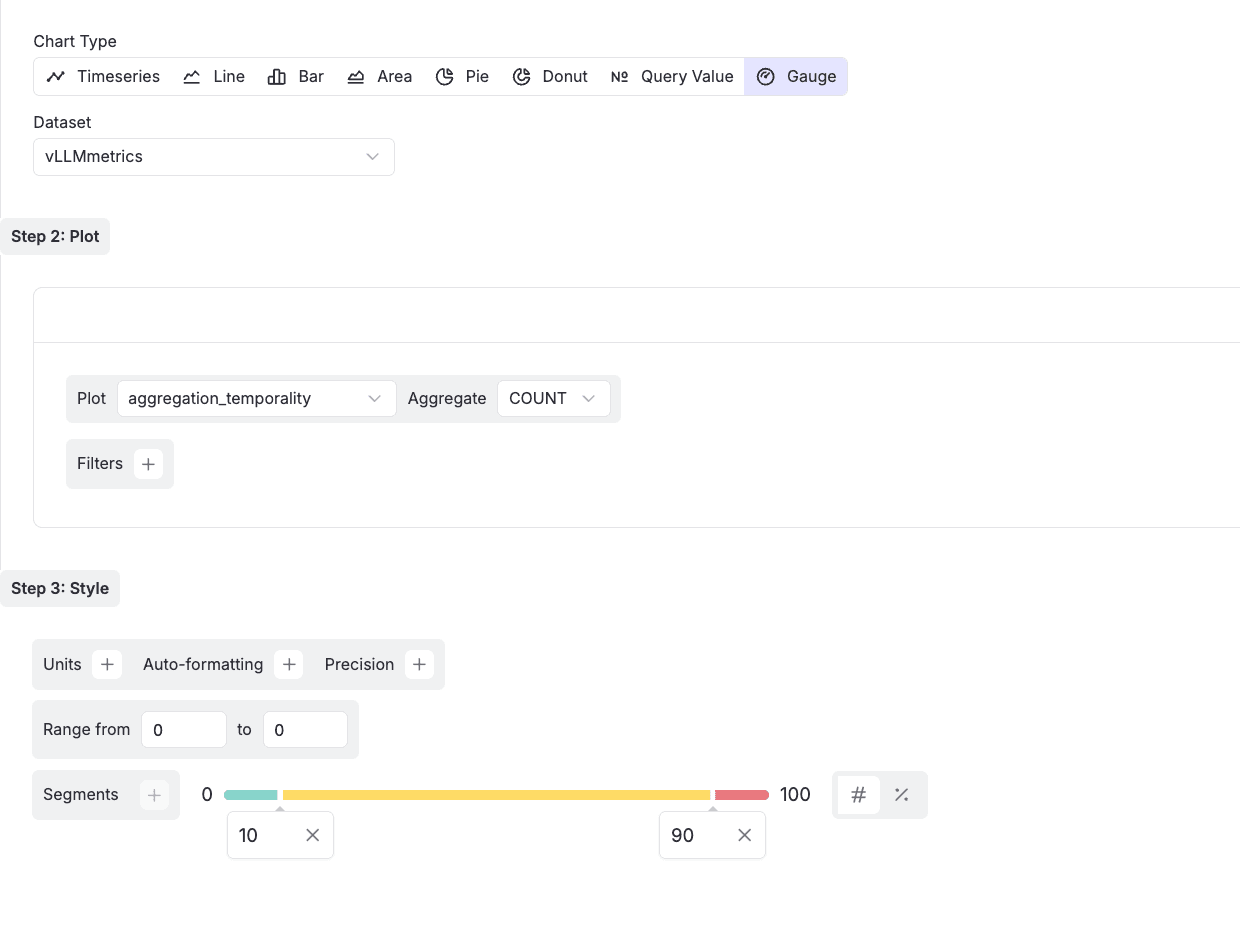Switch segments to percent mode
The image size is (1240, 932).
(902, 795)
